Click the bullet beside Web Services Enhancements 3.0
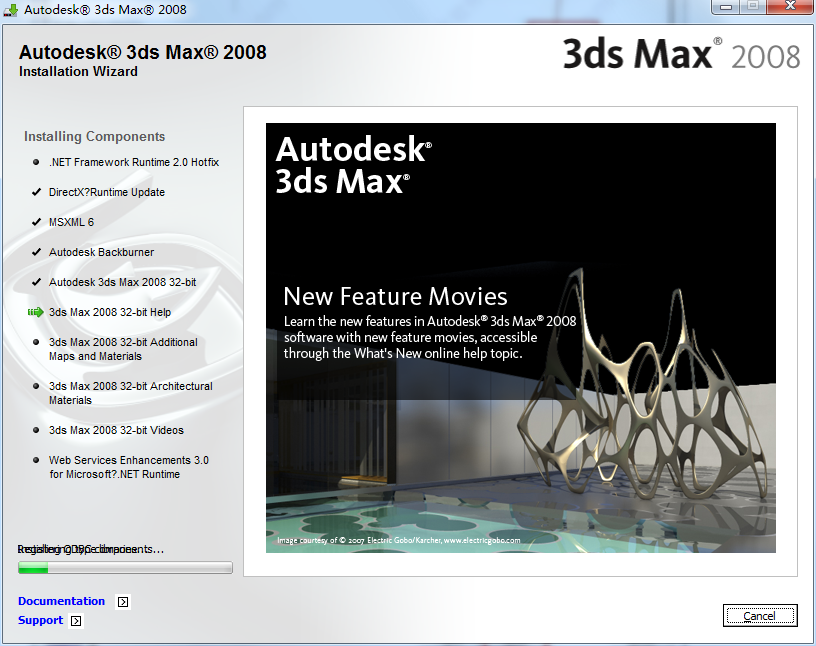Screen dimensions: 816x646 pos(36,460)
